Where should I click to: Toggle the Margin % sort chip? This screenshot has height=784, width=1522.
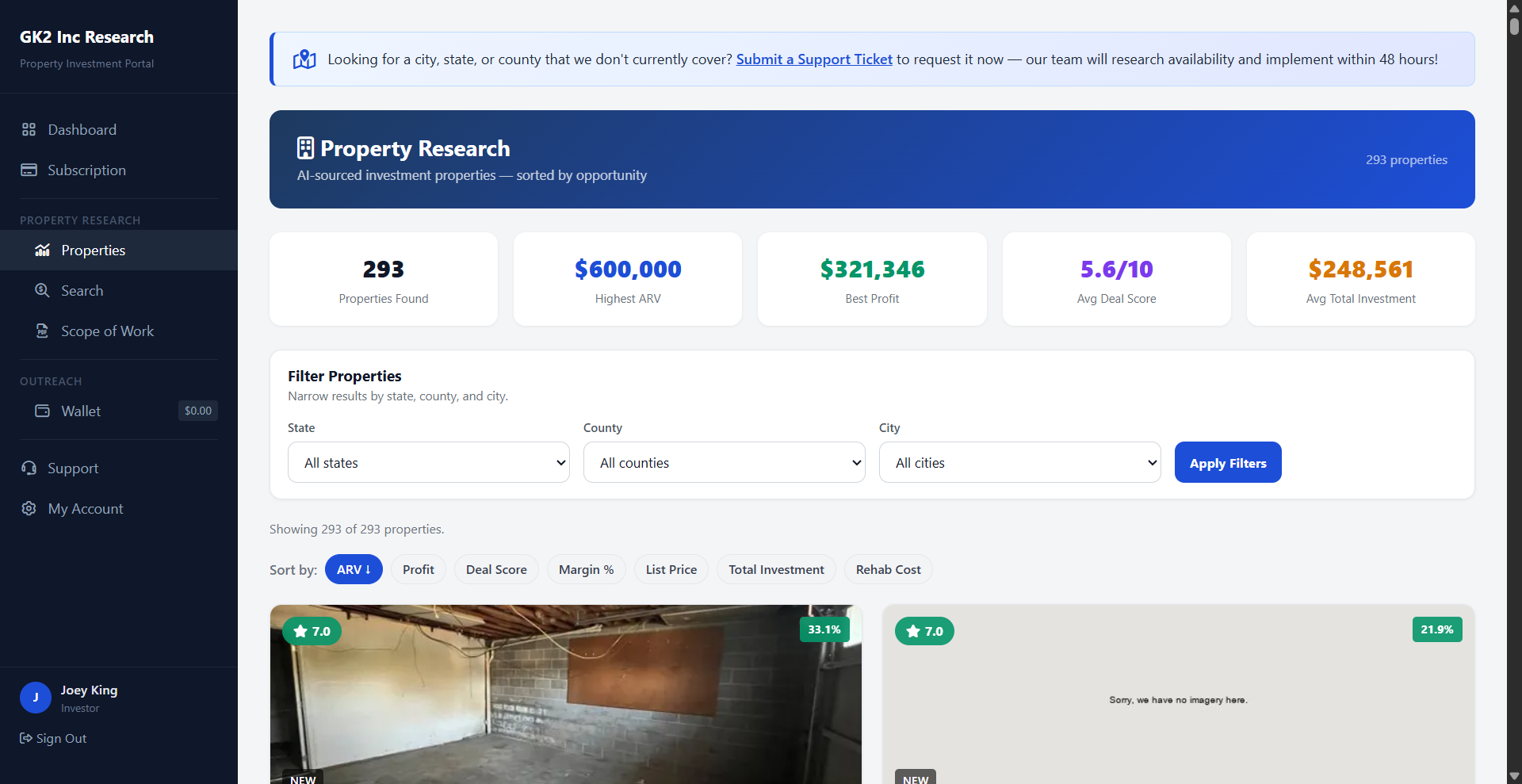click(586, 569)
